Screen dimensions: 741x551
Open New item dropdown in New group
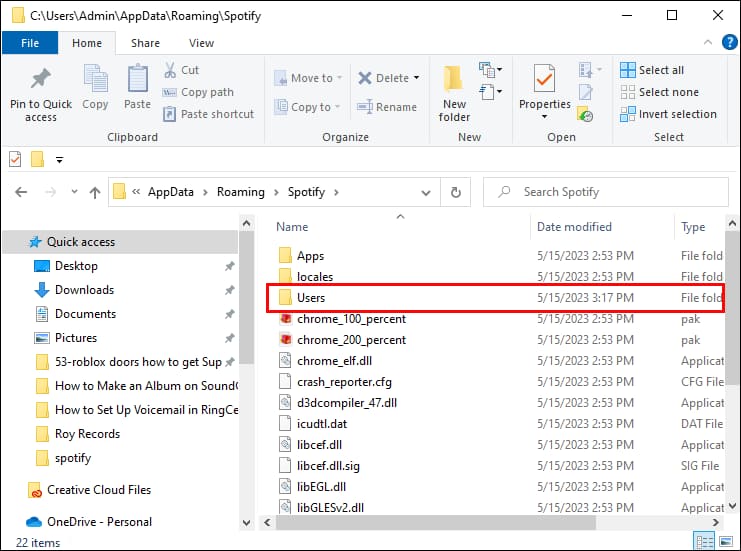tap(491, 70)
